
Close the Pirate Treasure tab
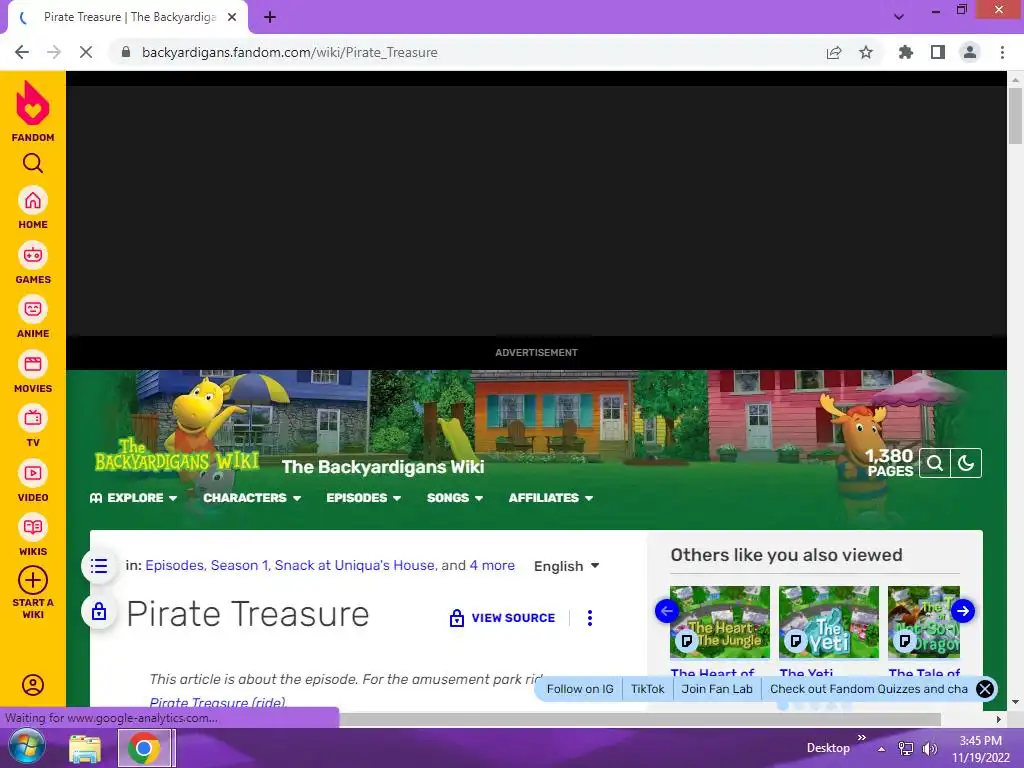click(x=232, y=17)
